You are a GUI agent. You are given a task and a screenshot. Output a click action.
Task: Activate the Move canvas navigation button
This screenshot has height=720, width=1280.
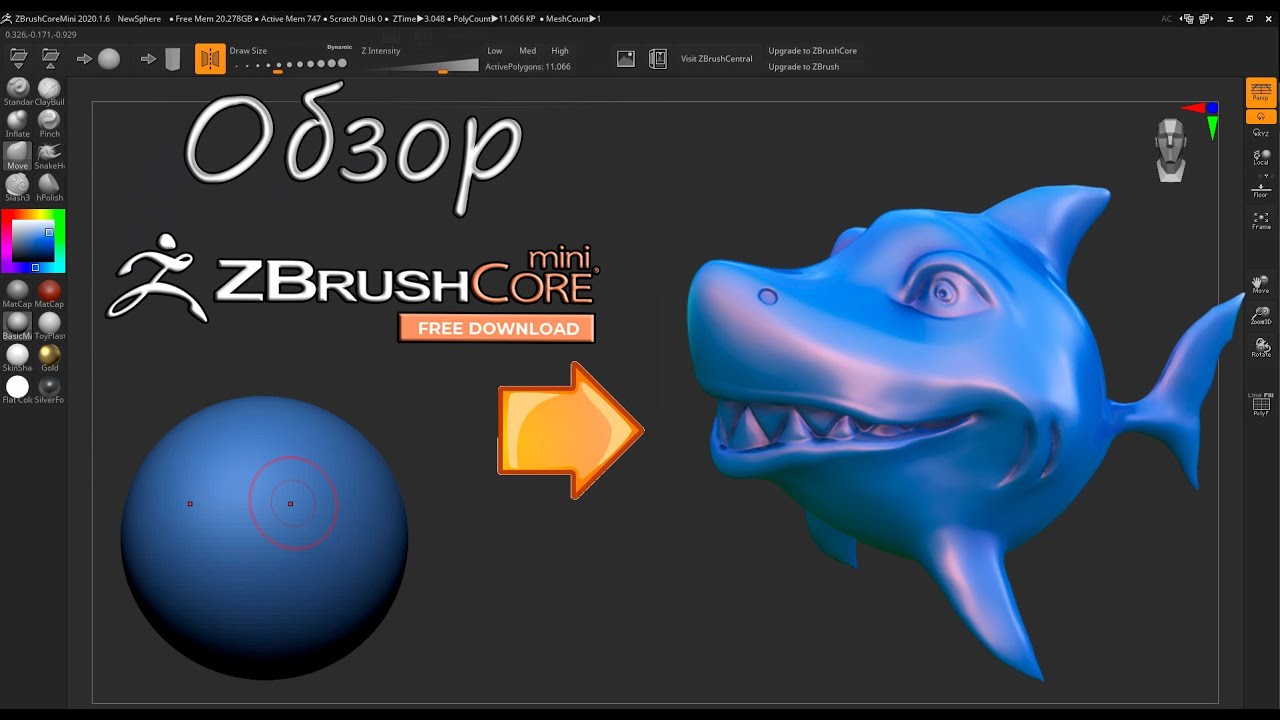click(x=1261, y=284)
